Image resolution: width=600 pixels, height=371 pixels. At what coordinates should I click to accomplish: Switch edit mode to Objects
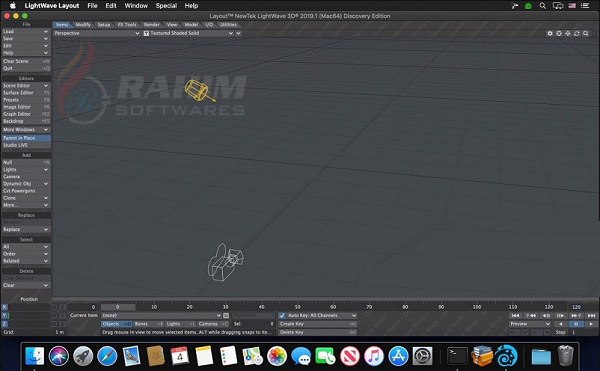tap(117, 324)
